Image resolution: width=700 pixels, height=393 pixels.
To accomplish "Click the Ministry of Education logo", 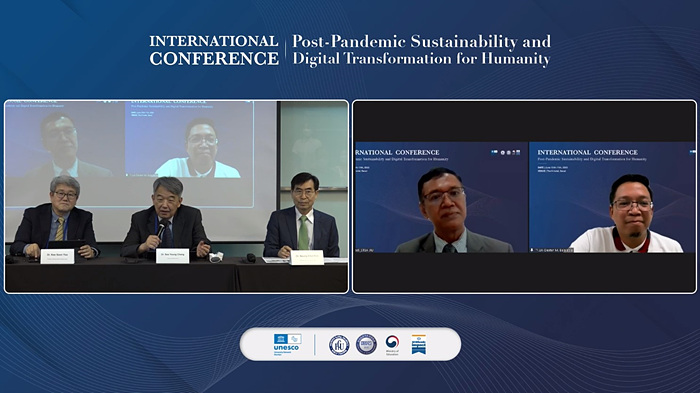I will (x=392, y=345).
